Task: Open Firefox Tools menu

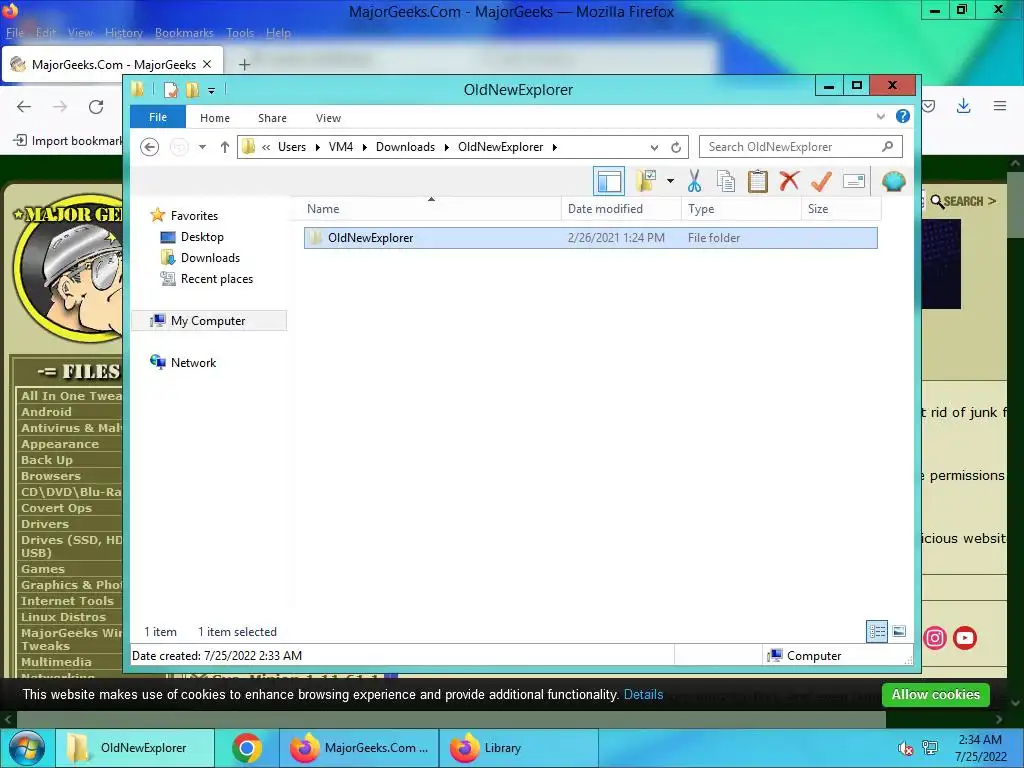Action: pos(240,33)
